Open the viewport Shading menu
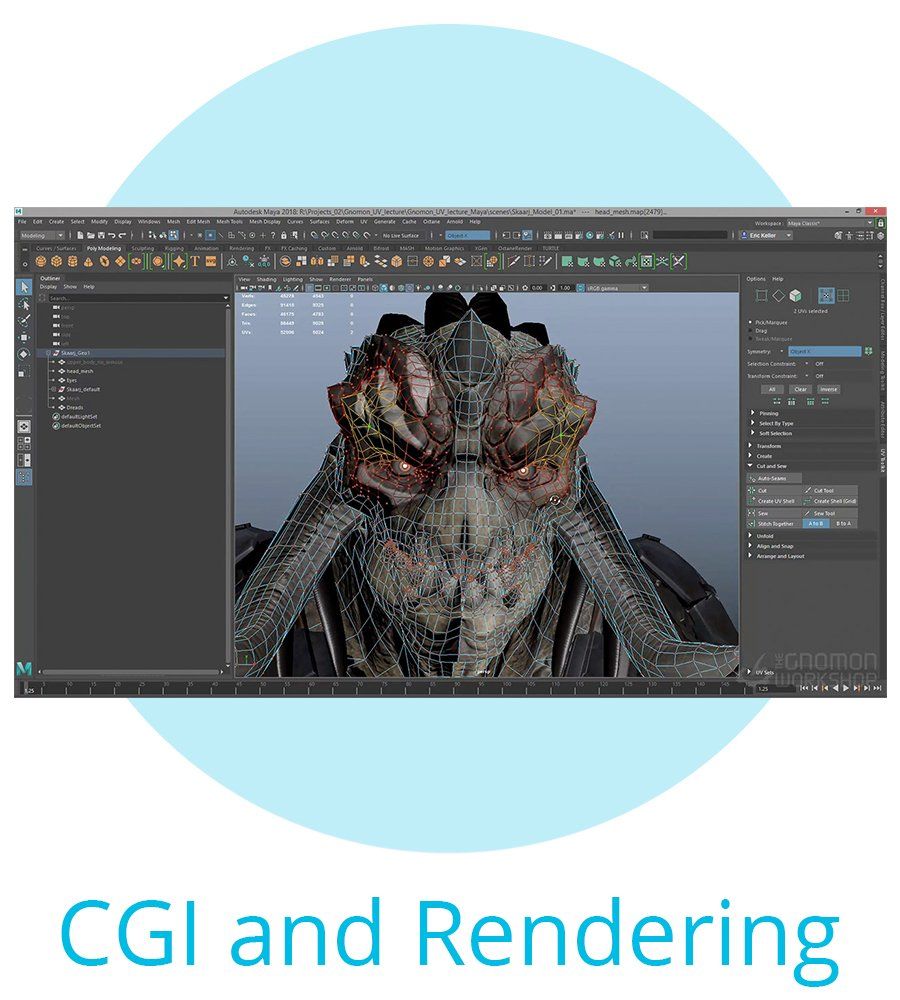This screenshot has height=1000, width=900. coord(266,279)
